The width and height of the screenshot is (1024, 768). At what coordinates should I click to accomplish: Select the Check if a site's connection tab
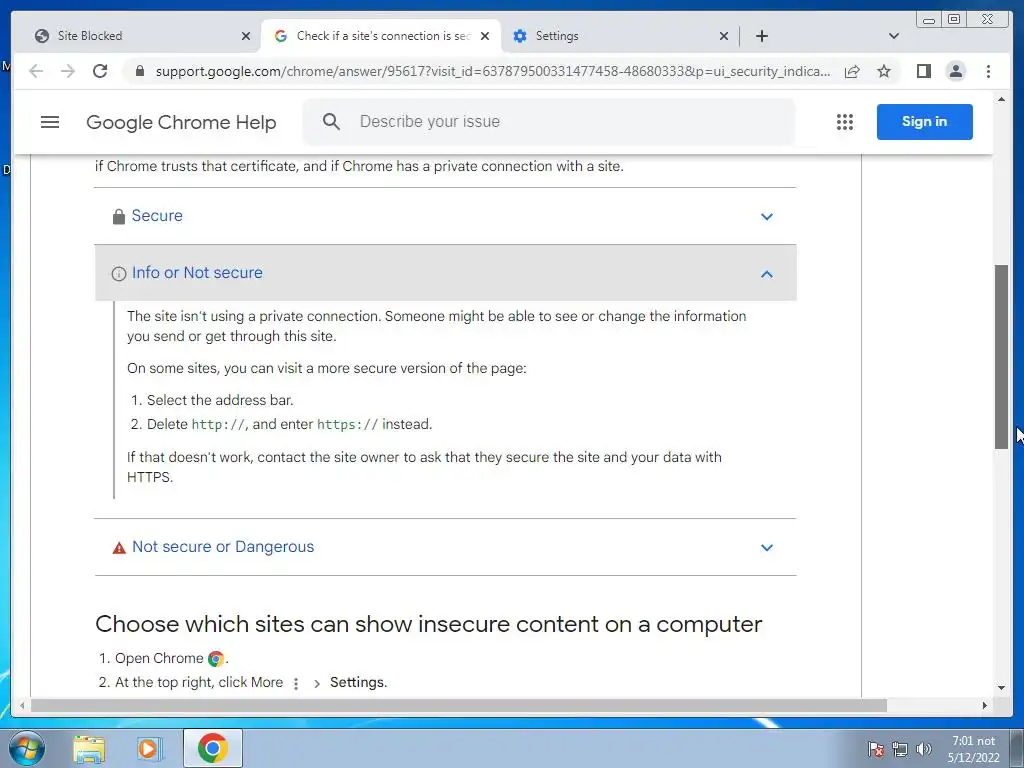tap(381, 36)
